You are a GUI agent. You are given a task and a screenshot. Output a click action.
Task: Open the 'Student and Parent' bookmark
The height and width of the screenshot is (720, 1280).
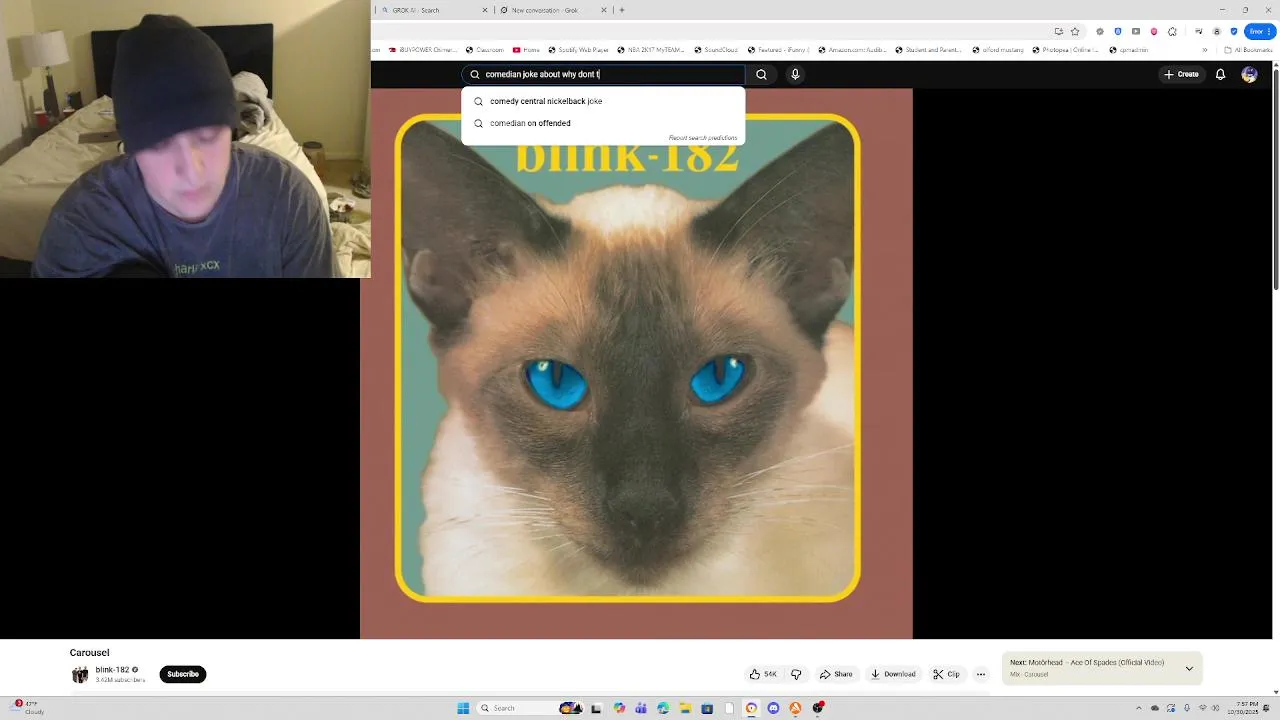point(928,50)
